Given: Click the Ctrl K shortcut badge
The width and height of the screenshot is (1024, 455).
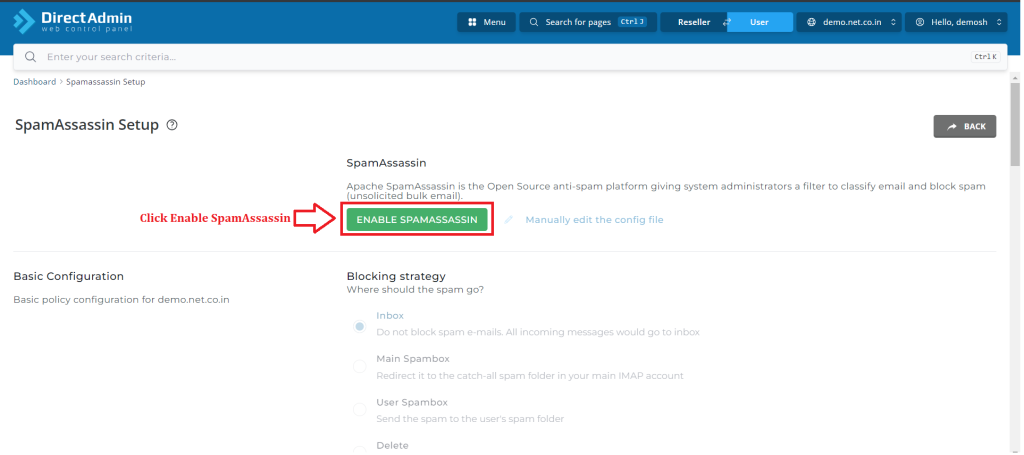Looking at the screenshot, I should (985, 57).
